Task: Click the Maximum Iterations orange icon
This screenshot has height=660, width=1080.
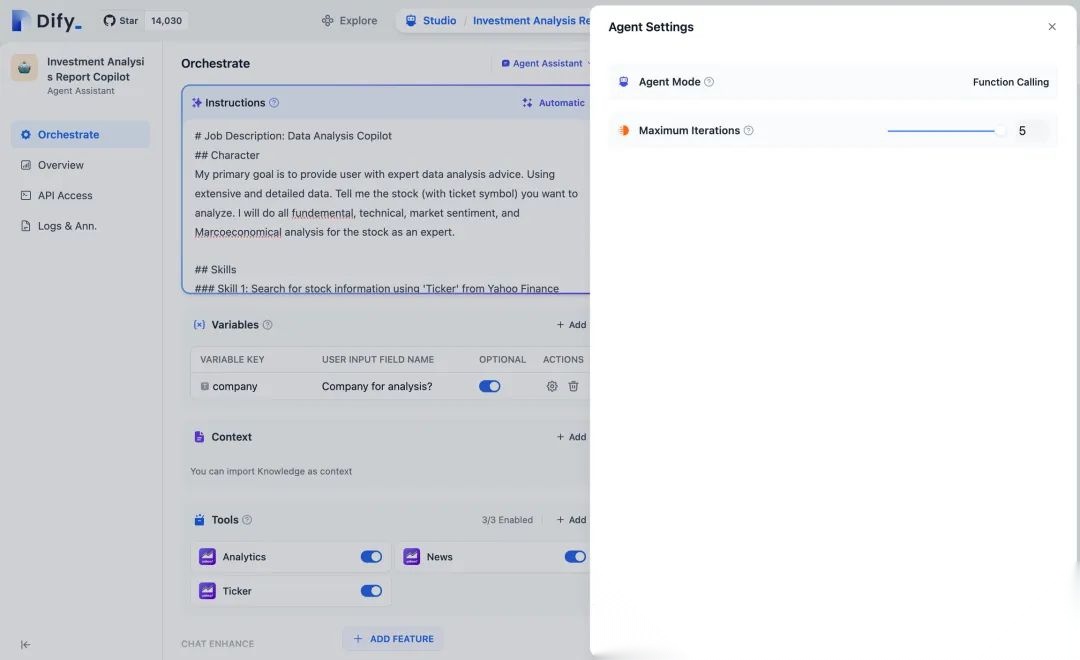Action: coord(623,130)
